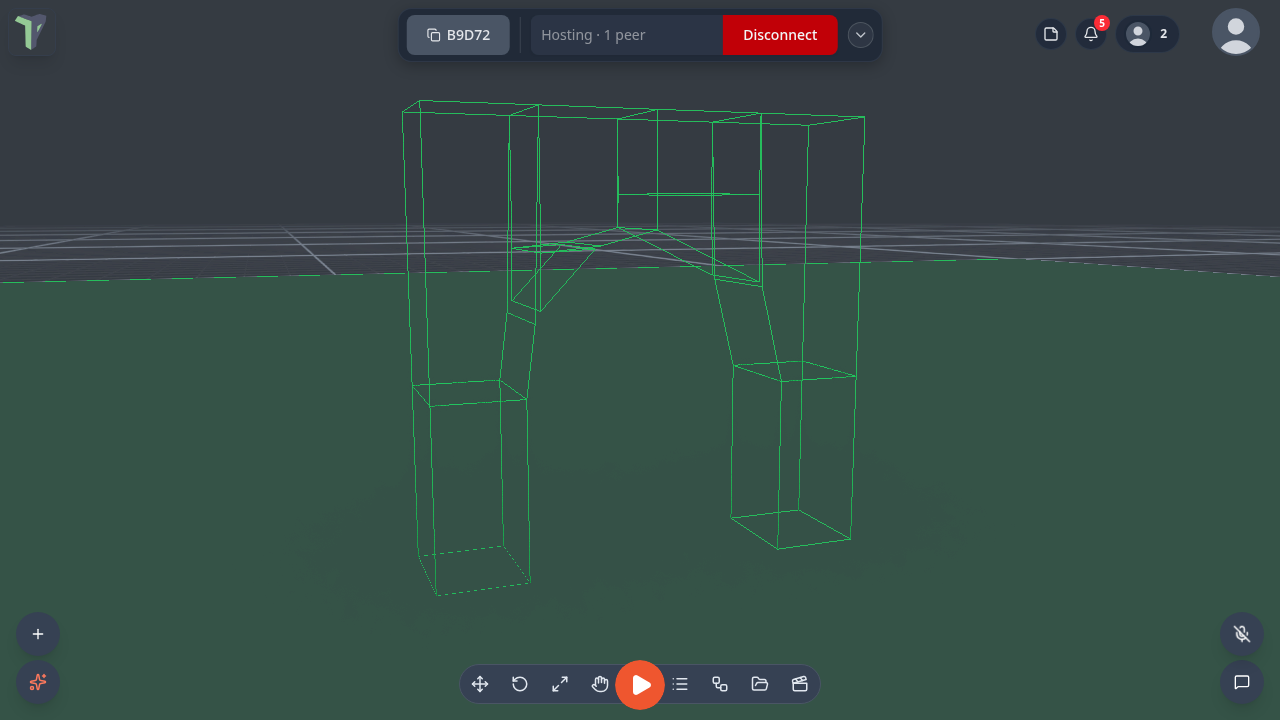Copy the room code B9D72
This screenshot has height=720, width=1280.
coord(458,35)
